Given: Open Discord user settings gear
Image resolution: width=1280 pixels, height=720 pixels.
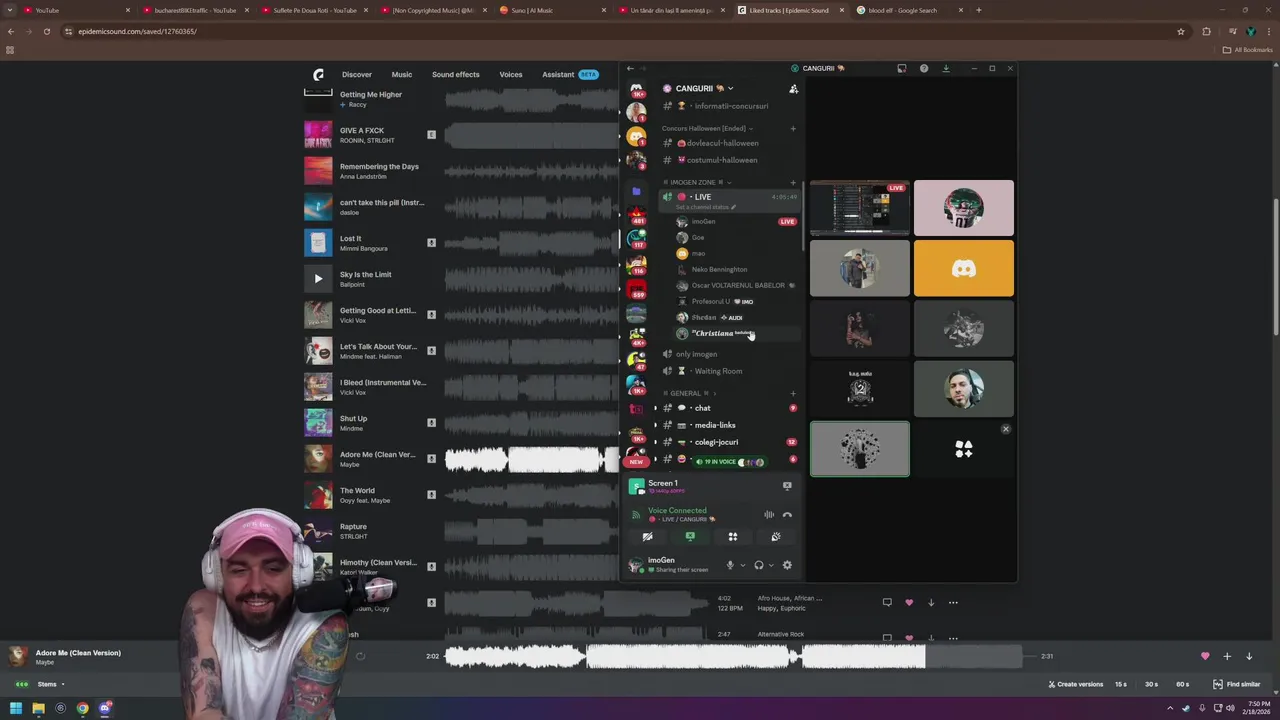Looking at the screenshot, I should pos(787,565).
